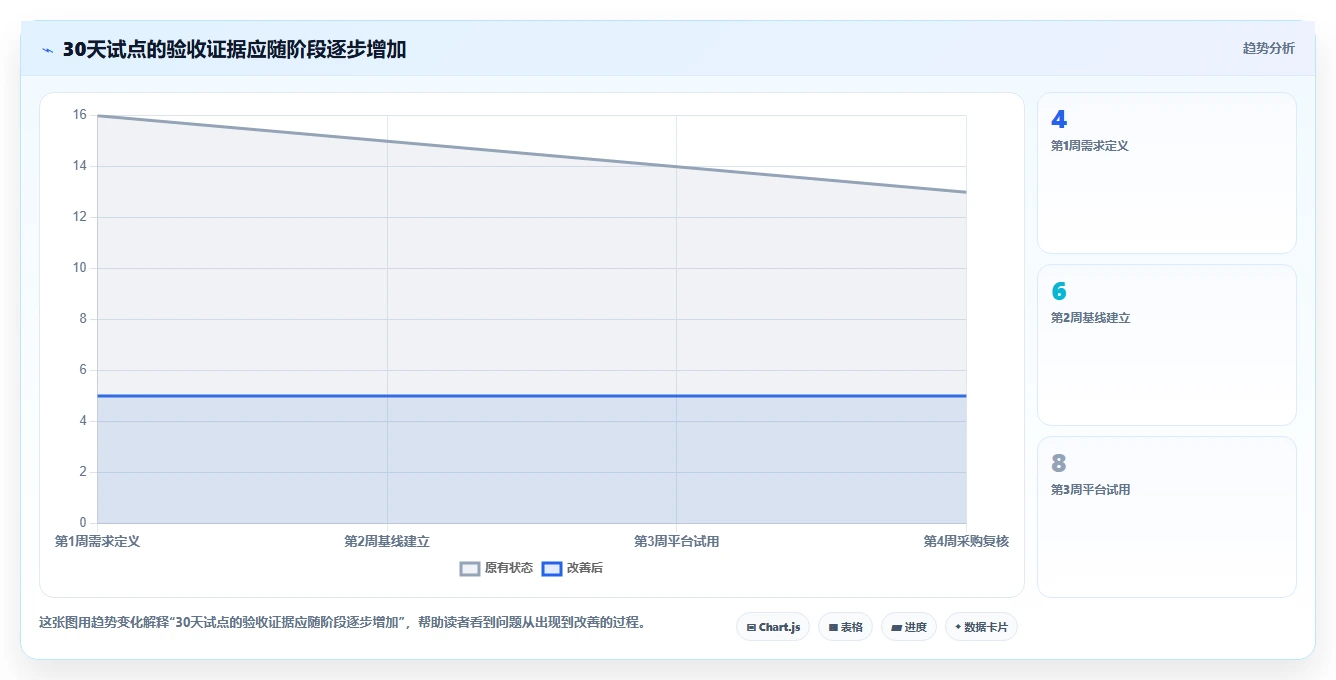Click x-axis label 第3周平台试用
This screenshot has width=1336, height=680.
(x=676, y=541)
